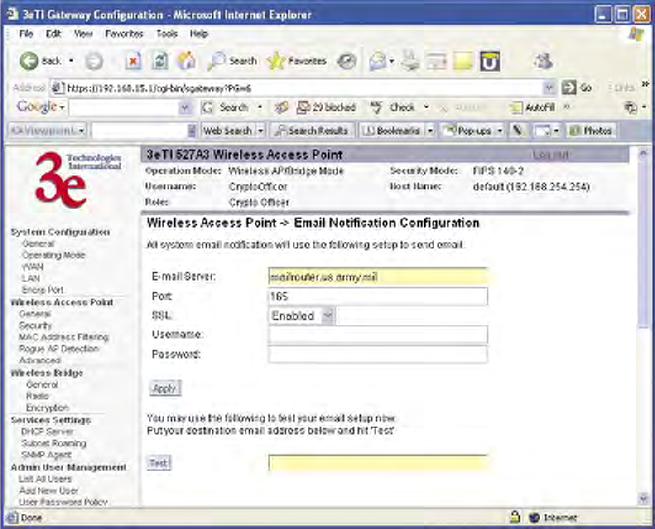This screenshot has height=529, width=655.
Task: Open DHCP Server under Services Settings
Action: (x=47, y=431)
